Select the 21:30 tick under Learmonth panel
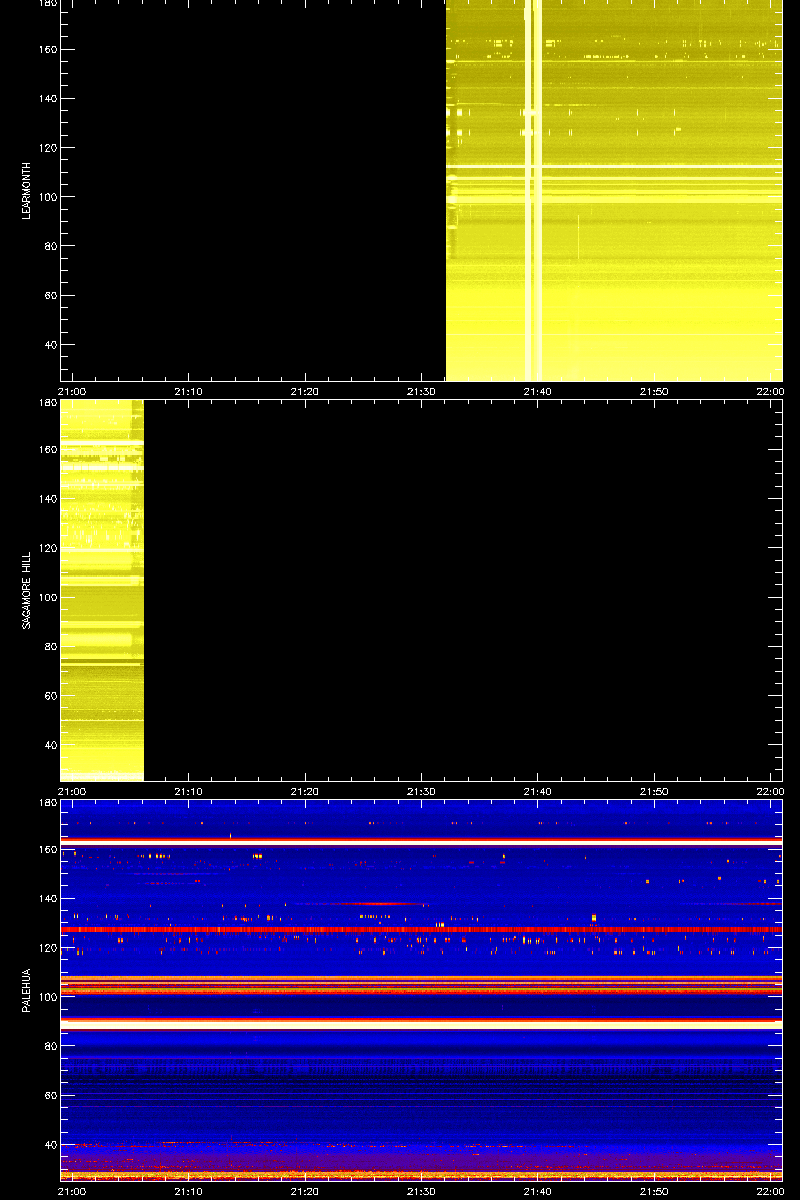 (421, 391)
